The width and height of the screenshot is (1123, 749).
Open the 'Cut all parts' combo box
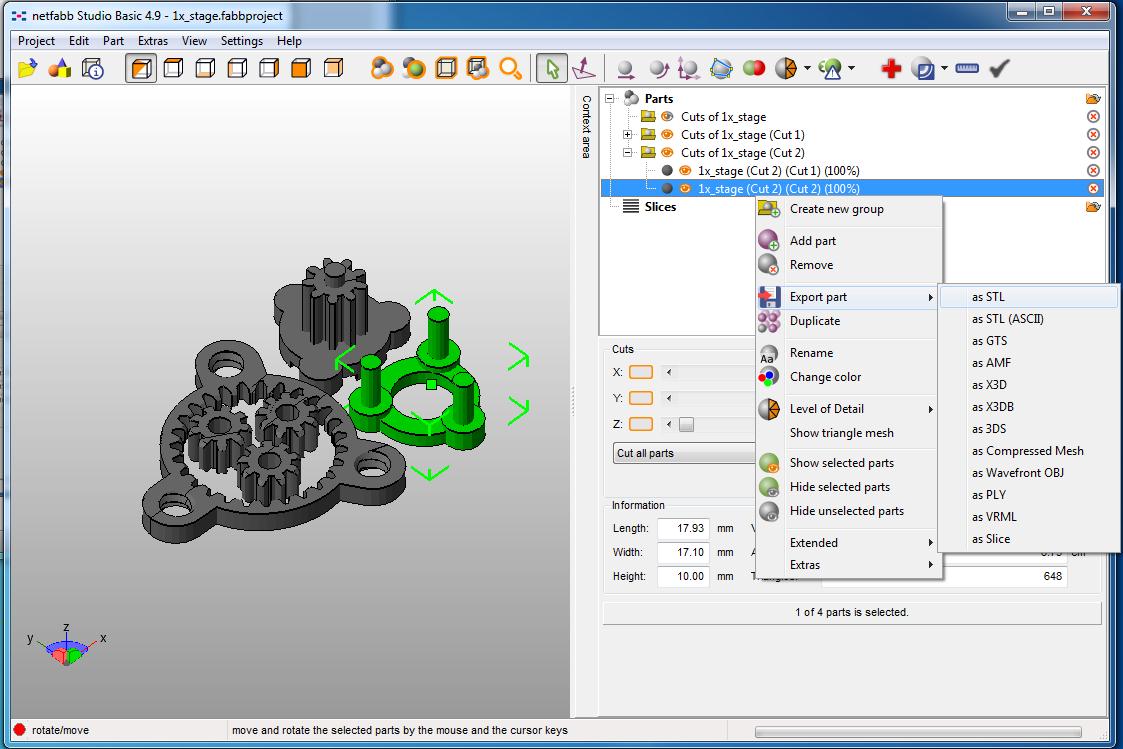(x=685, y=453)
